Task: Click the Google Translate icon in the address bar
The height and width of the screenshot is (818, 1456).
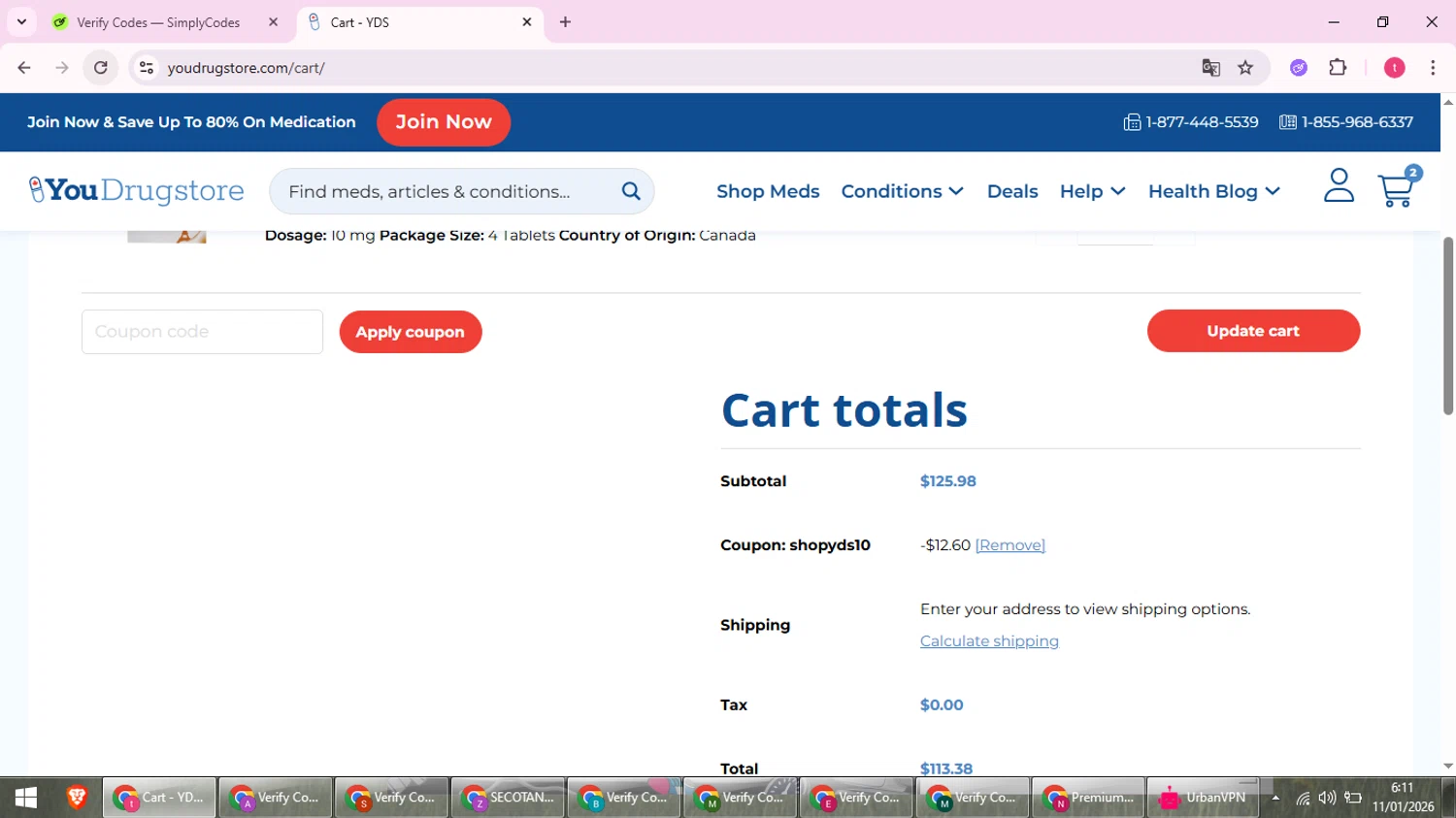Action: [1210, 68]
